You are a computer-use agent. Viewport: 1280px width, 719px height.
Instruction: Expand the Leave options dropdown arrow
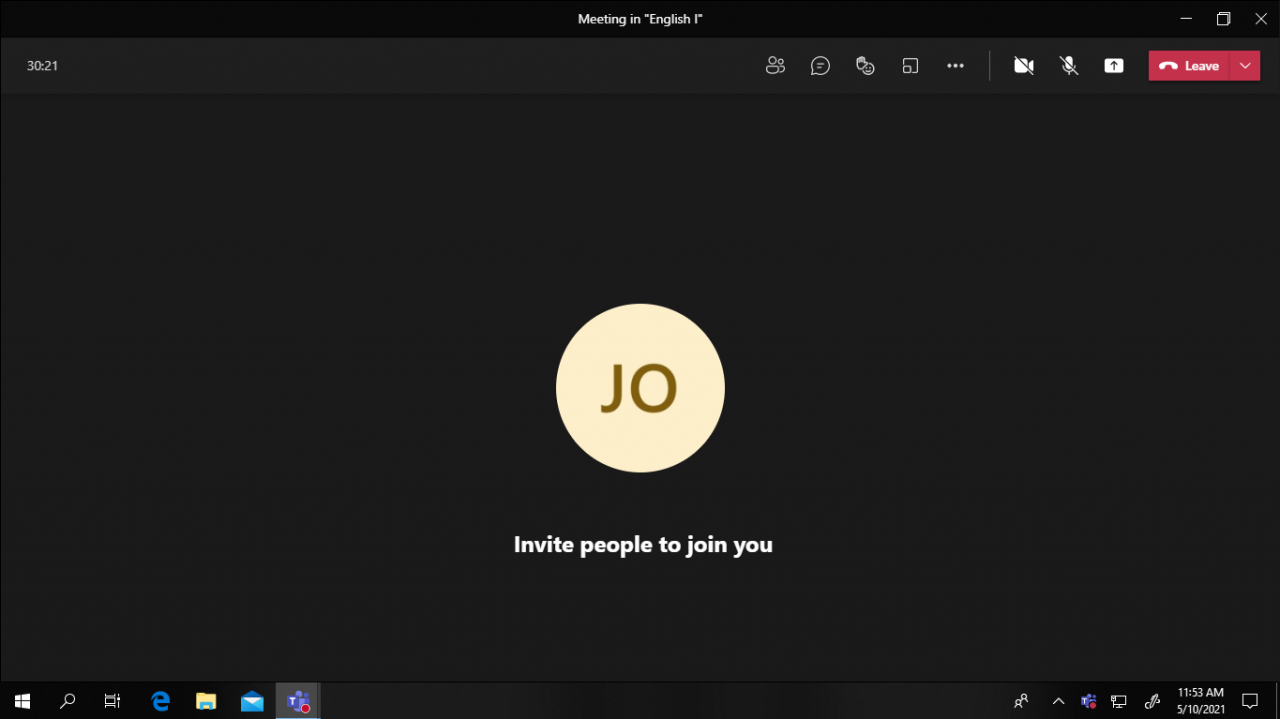tap(1245, 66)
